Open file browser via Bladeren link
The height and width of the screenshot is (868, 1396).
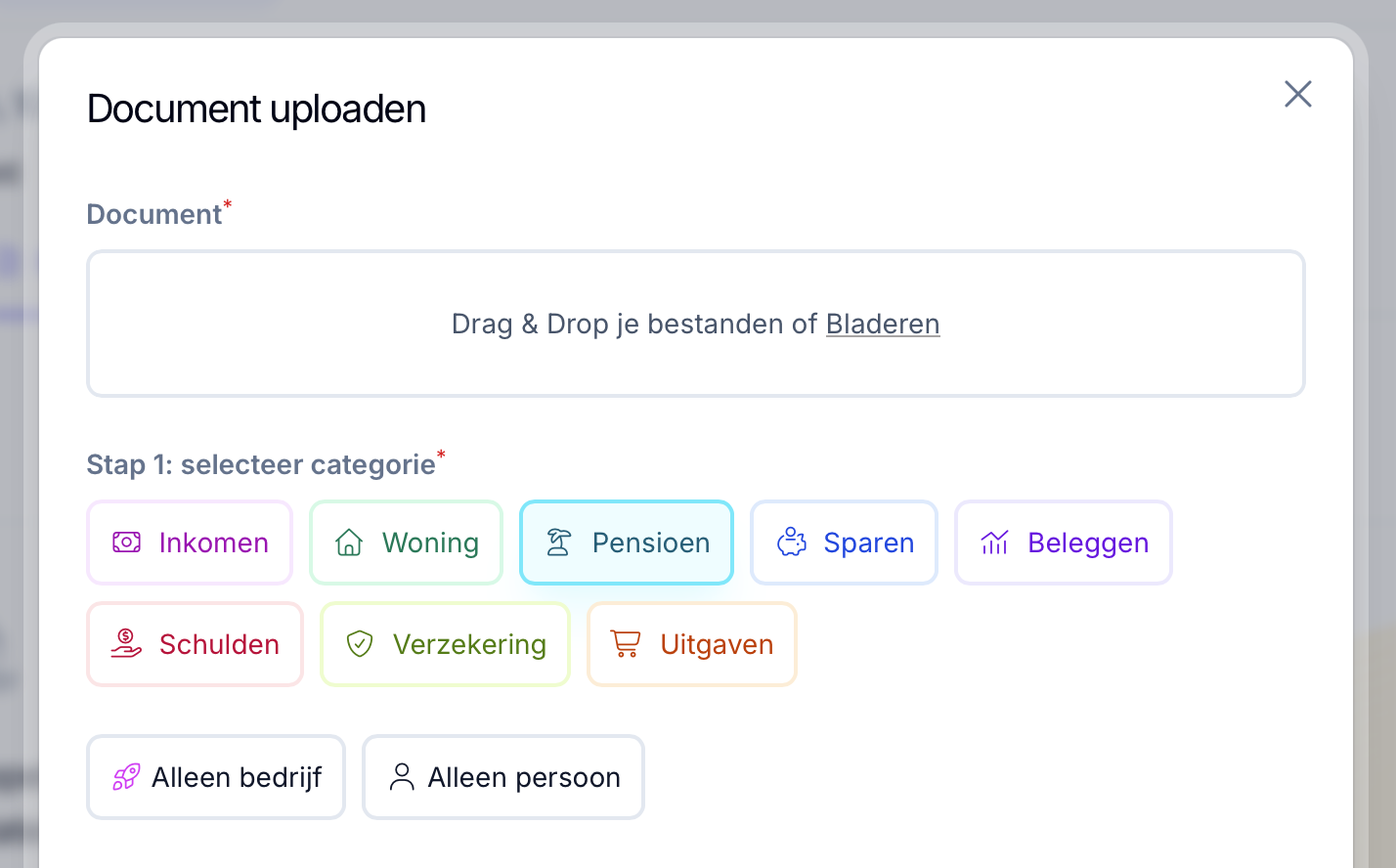[x=883, y=324]
